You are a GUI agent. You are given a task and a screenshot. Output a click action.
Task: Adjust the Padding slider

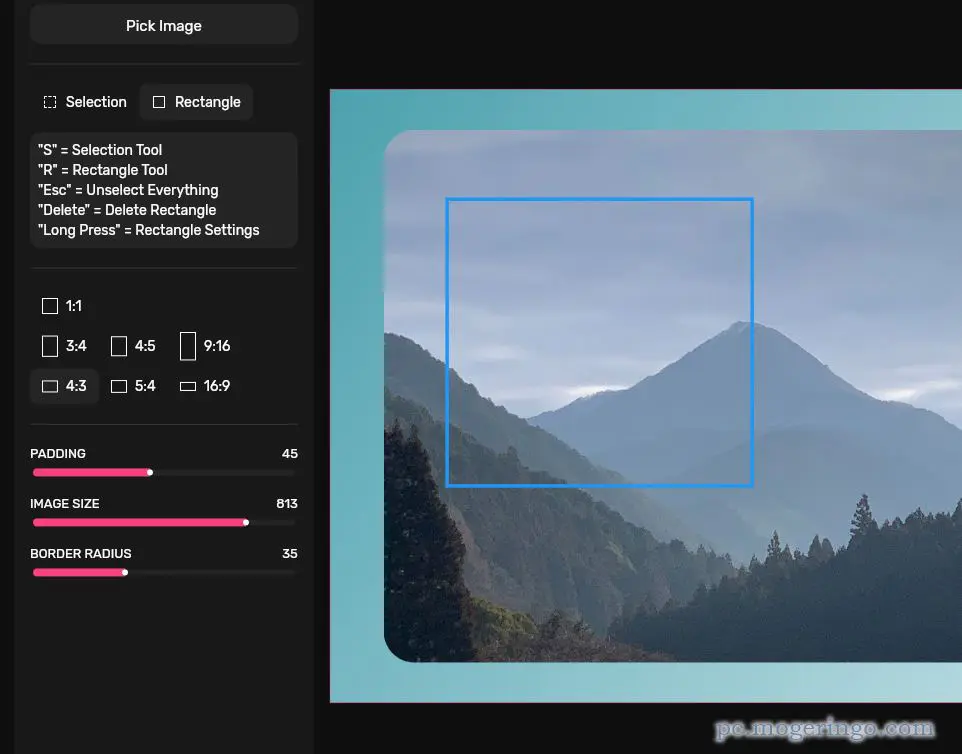click(x=164, y=472)
